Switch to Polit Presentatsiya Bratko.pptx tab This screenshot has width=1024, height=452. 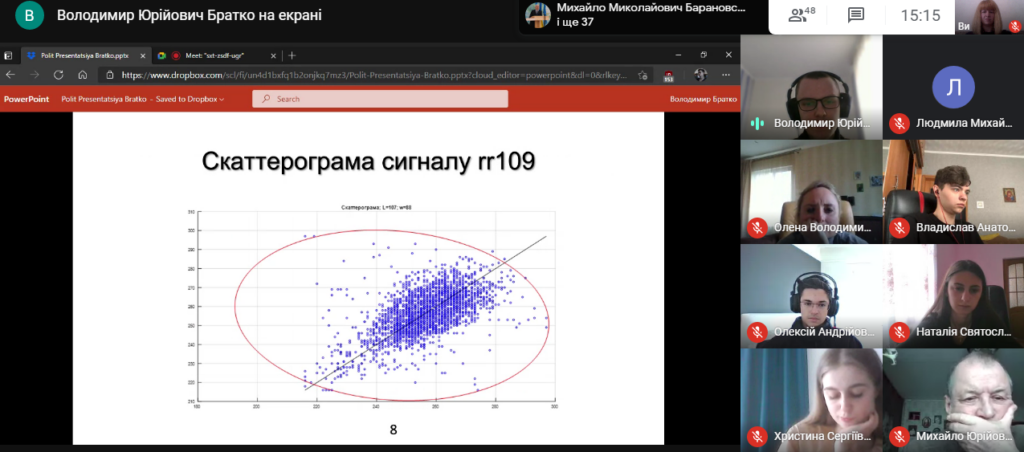(x=84, y=56)
